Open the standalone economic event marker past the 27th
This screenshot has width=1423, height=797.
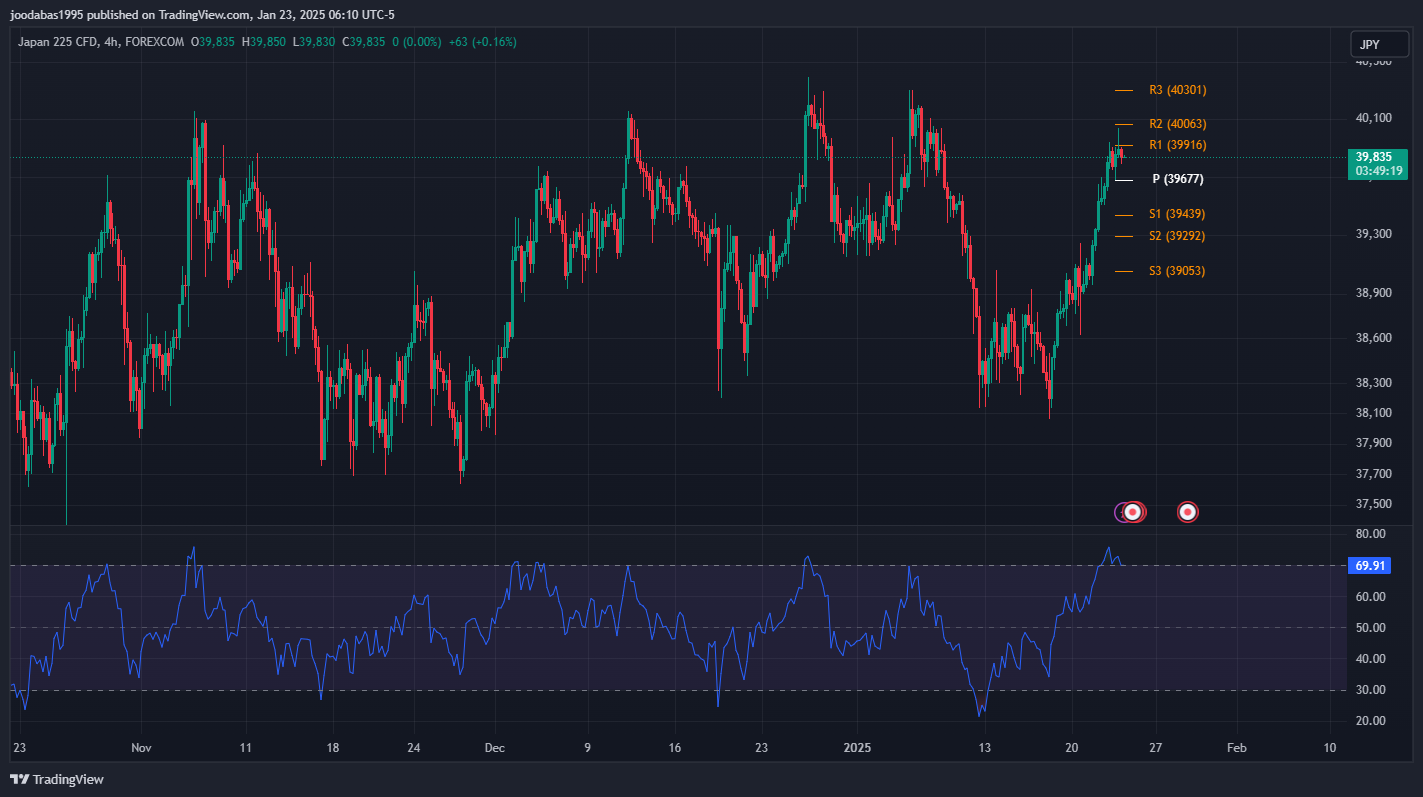pos(1187,512)
